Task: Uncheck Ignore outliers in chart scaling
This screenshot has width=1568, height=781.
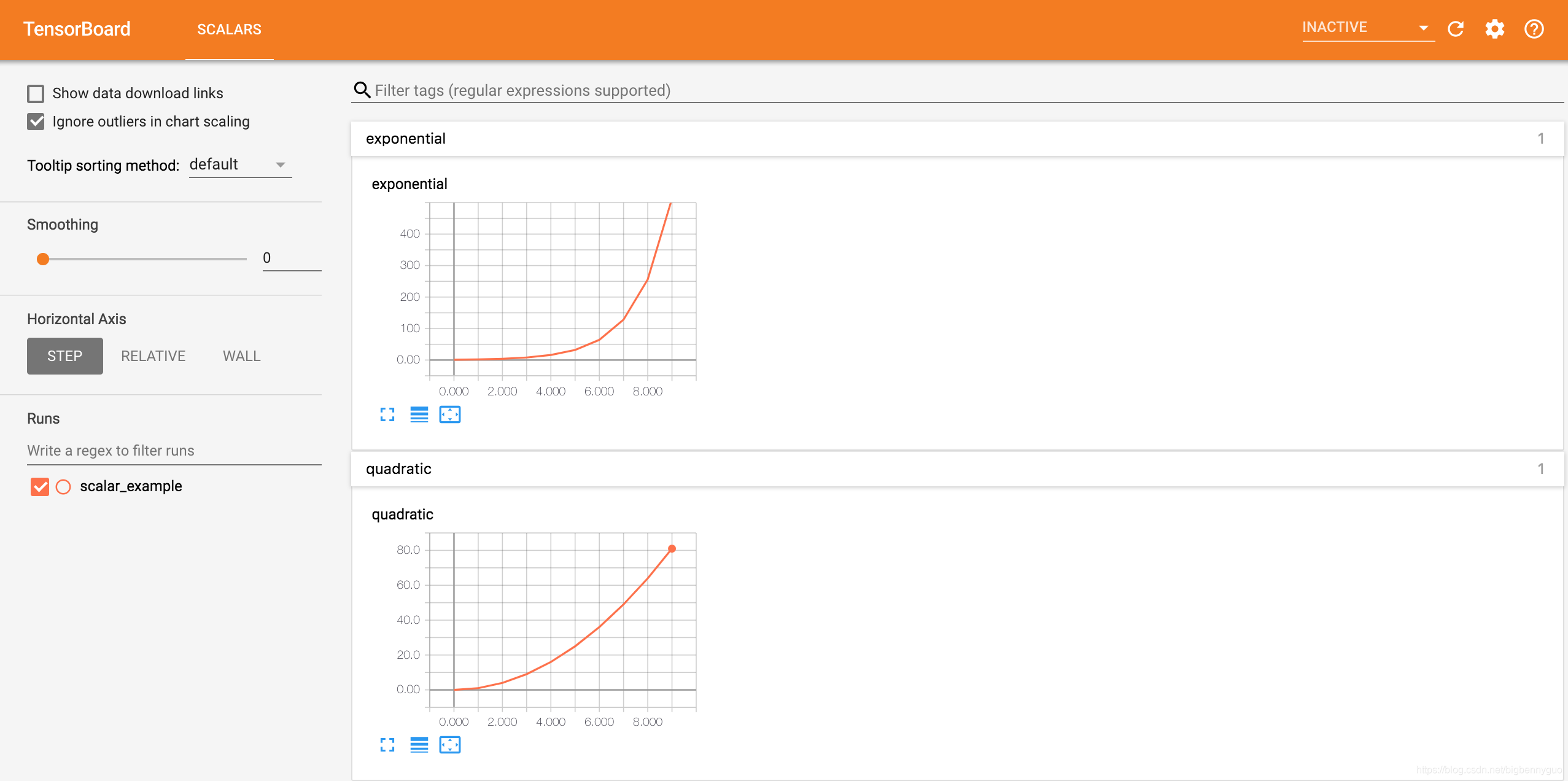Action: click(x=36, y=122)
